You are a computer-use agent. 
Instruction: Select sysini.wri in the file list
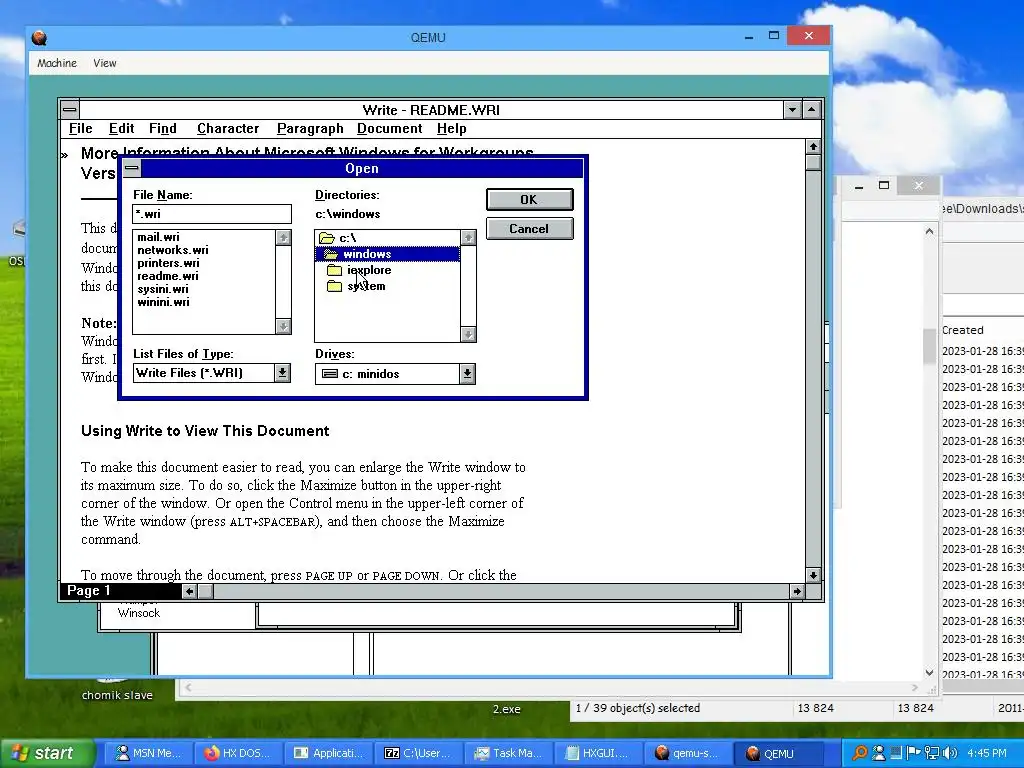(x=163, y=289)
